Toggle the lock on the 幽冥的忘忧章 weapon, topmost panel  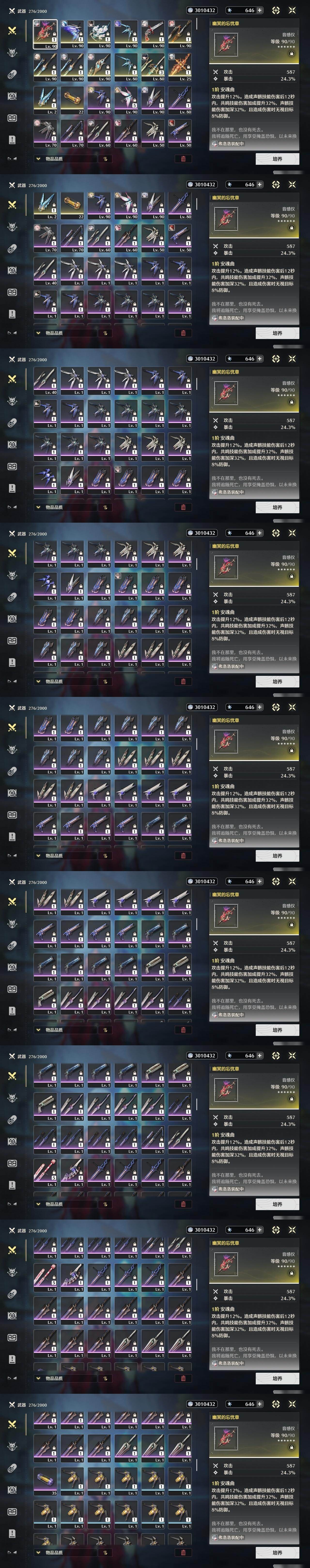point(292,53)
